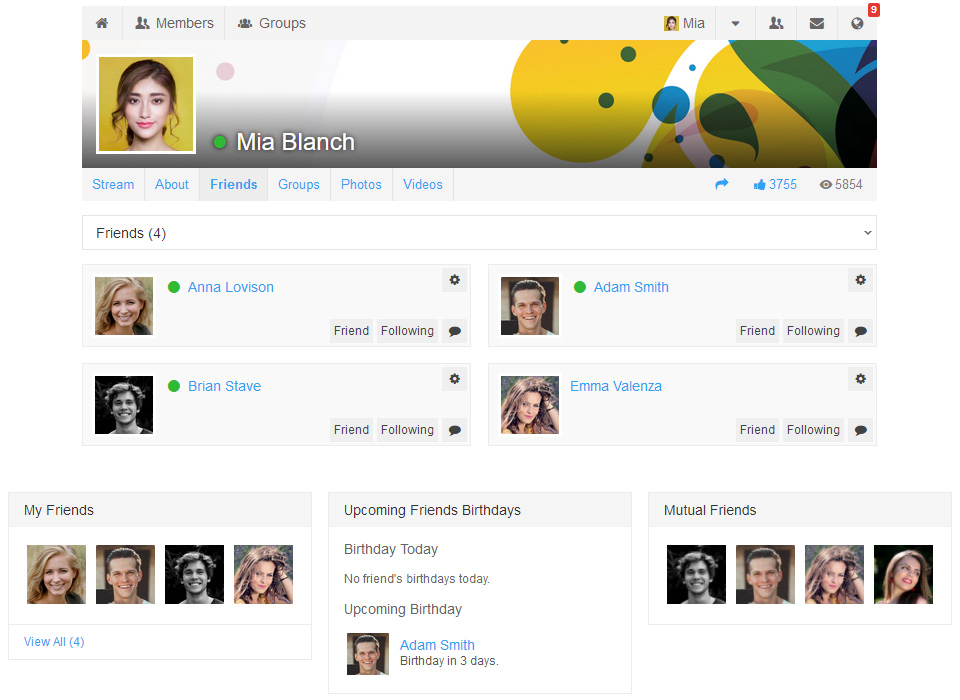The image size is (960, 700).
Task: Switch to the Photos tab
Action: coord(361,184)
